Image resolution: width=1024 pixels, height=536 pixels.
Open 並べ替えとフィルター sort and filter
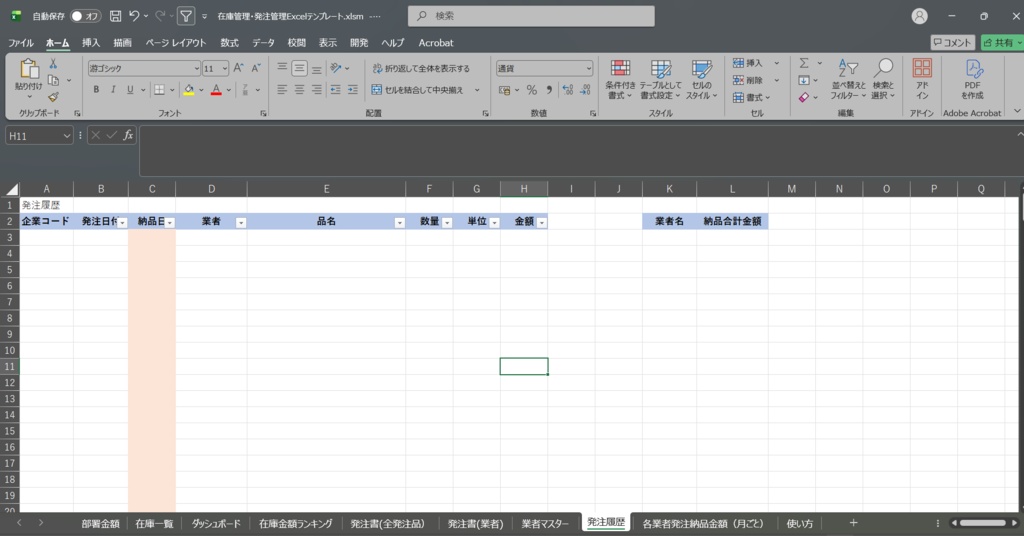pos(848,80)
